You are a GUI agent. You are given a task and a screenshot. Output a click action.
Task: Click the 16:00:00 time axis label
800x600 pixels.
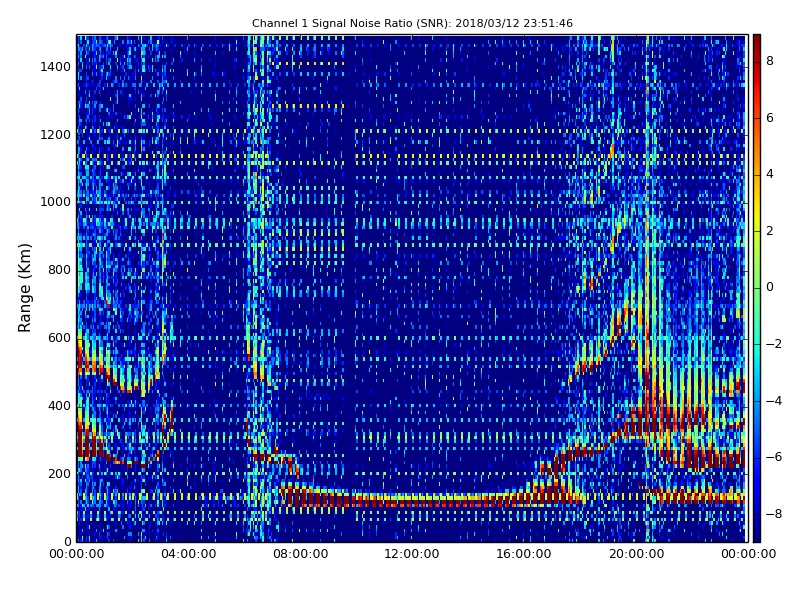[524, 554]
